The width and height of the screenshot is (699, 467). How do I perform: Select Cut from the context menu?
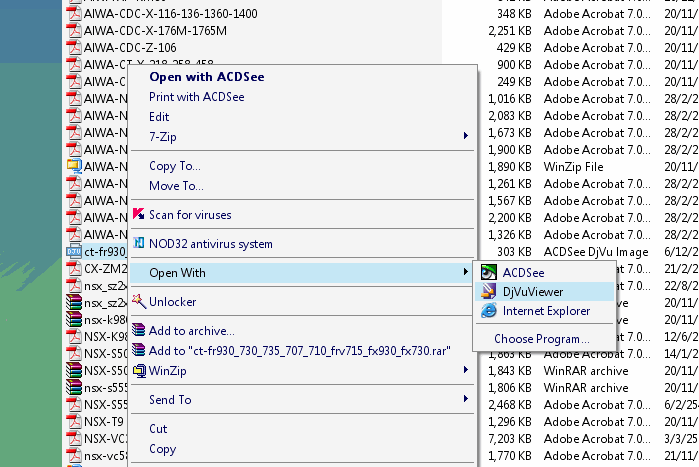pyautogui.click(x=158, y=429)
